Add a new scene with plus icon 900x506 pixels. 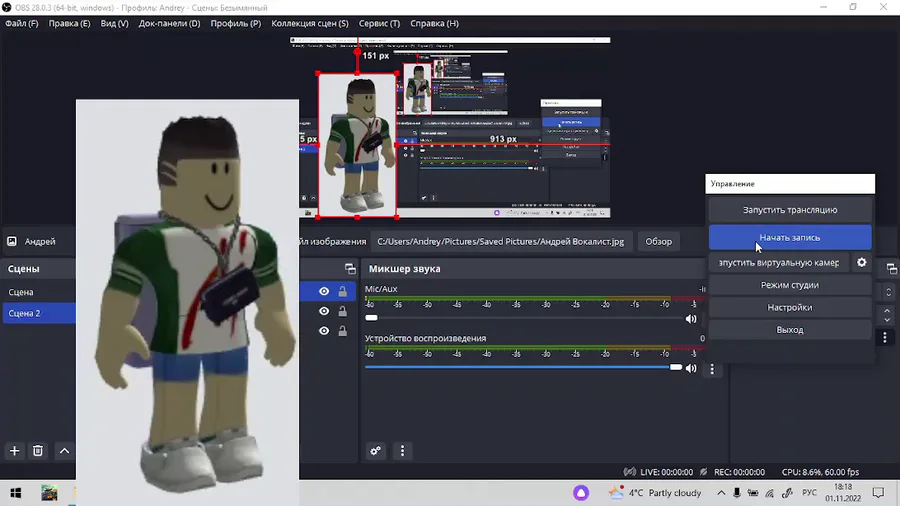14,451
